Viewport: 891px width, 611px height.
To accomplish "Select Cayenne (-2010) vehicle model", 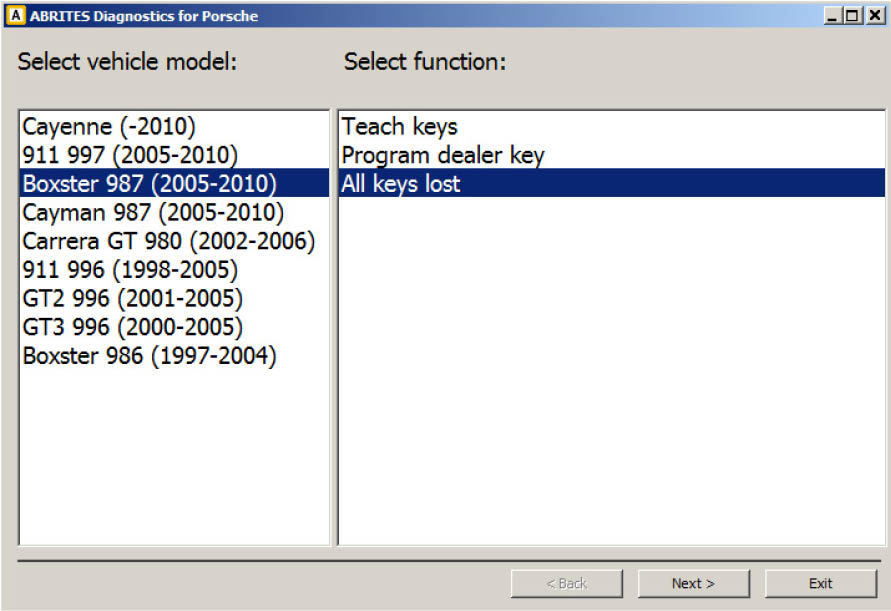I will pos(109,127).
